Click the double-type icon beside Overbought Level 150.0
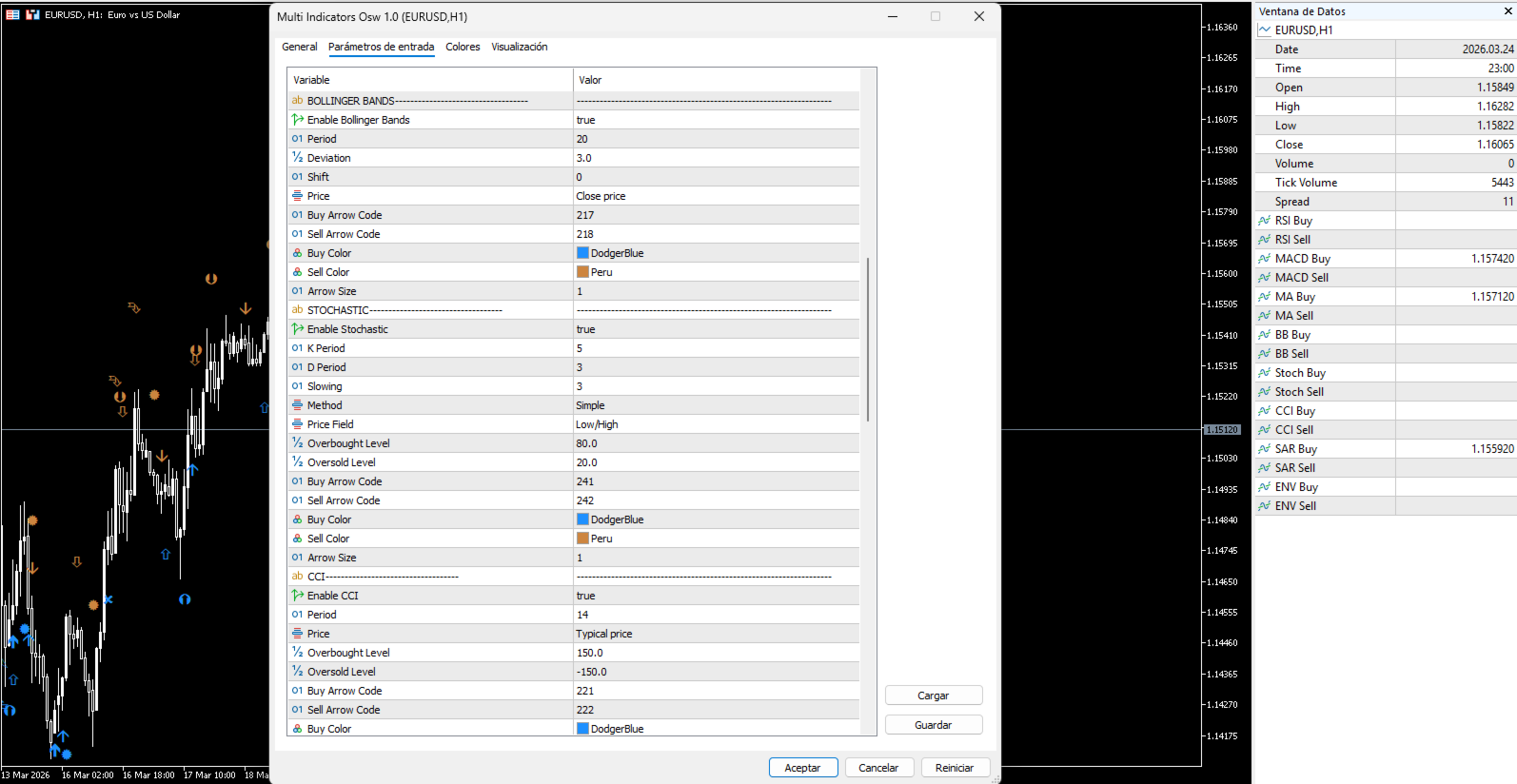Image resolution: width=1517 pixels, height=784 pixels. [298, 653]
